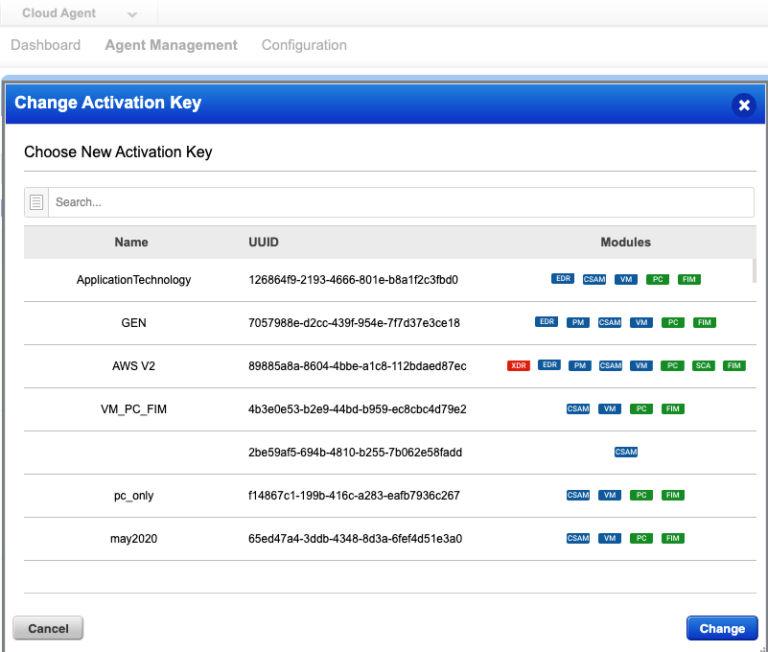
Task: Click UUID 65ed47a4-3ddb-4348-8d3a-6fef4d51e3a0
Action: pyautogui.click(x=355, y=538)
